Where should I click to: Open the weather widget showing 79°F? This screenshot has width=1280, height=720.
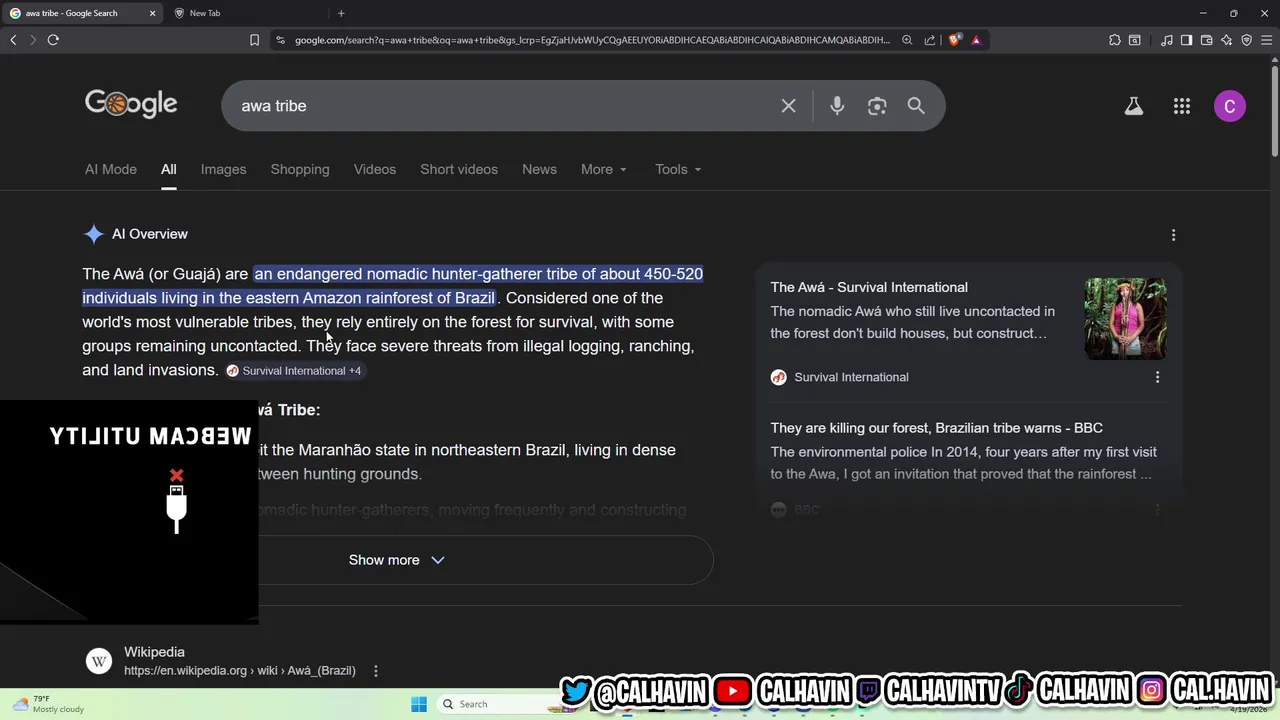(48, 704)
